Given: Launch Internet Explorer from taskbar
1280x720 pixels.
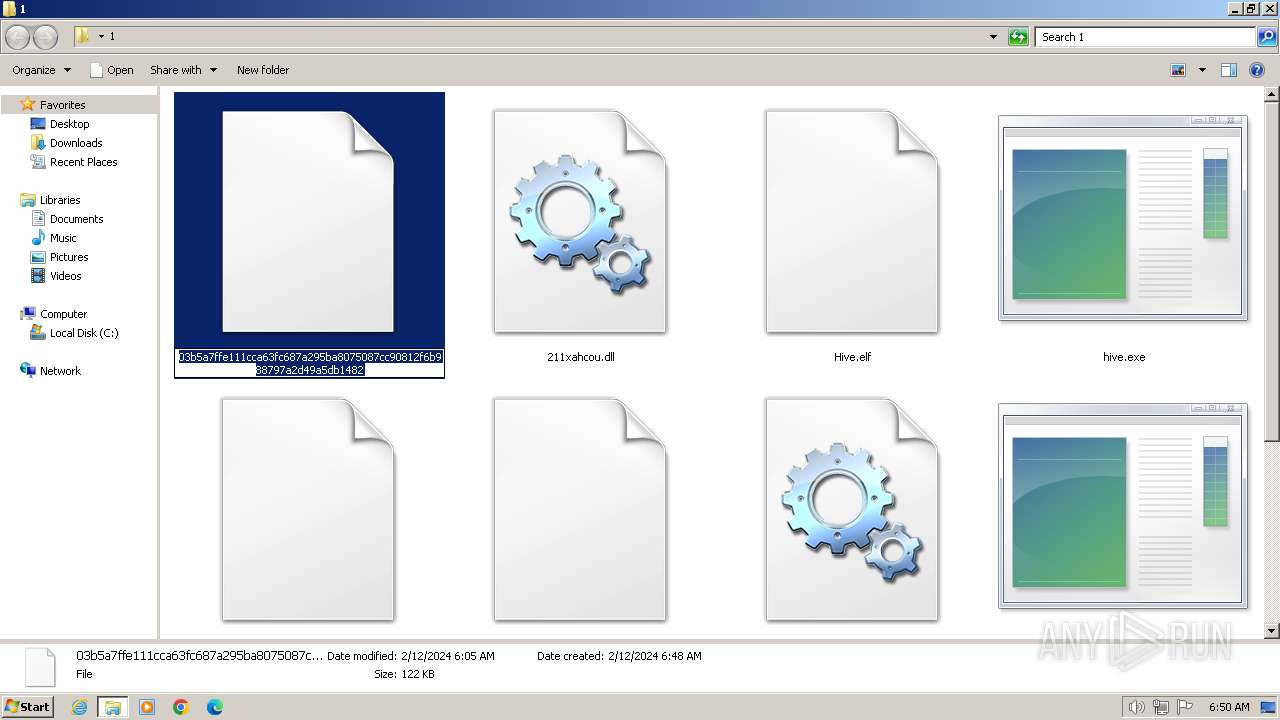Looking at the screenshot, I should click(x=80, y=707).
